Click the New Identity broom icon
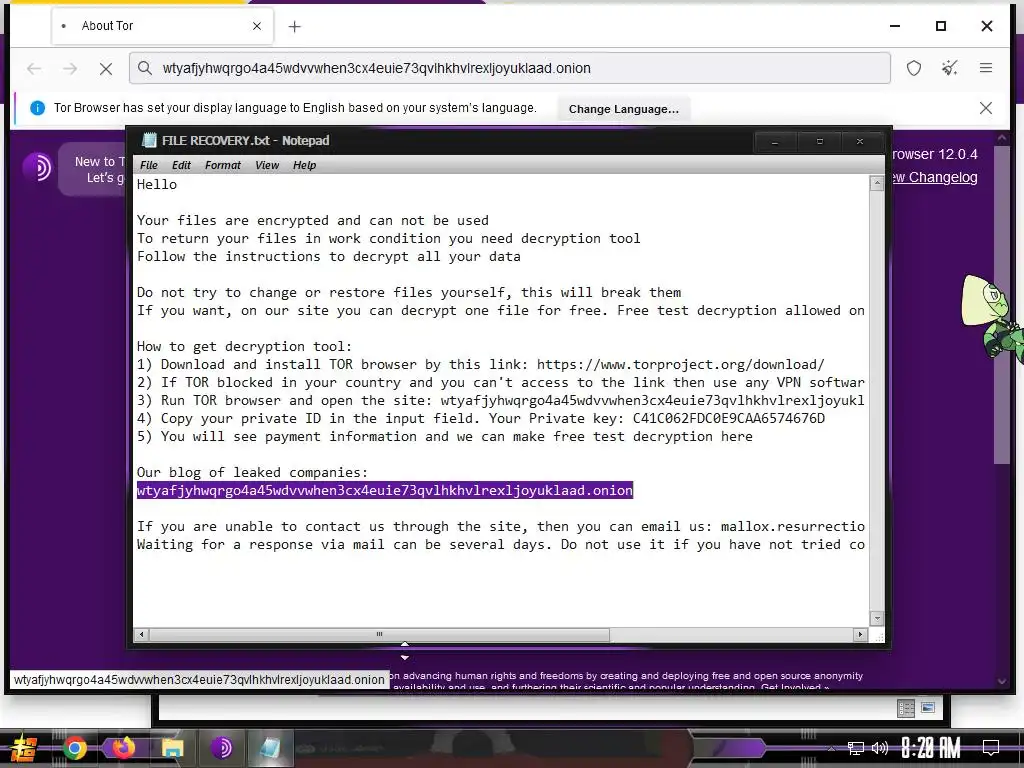This screenshot has height=768, width=1024. coord(950,68)
